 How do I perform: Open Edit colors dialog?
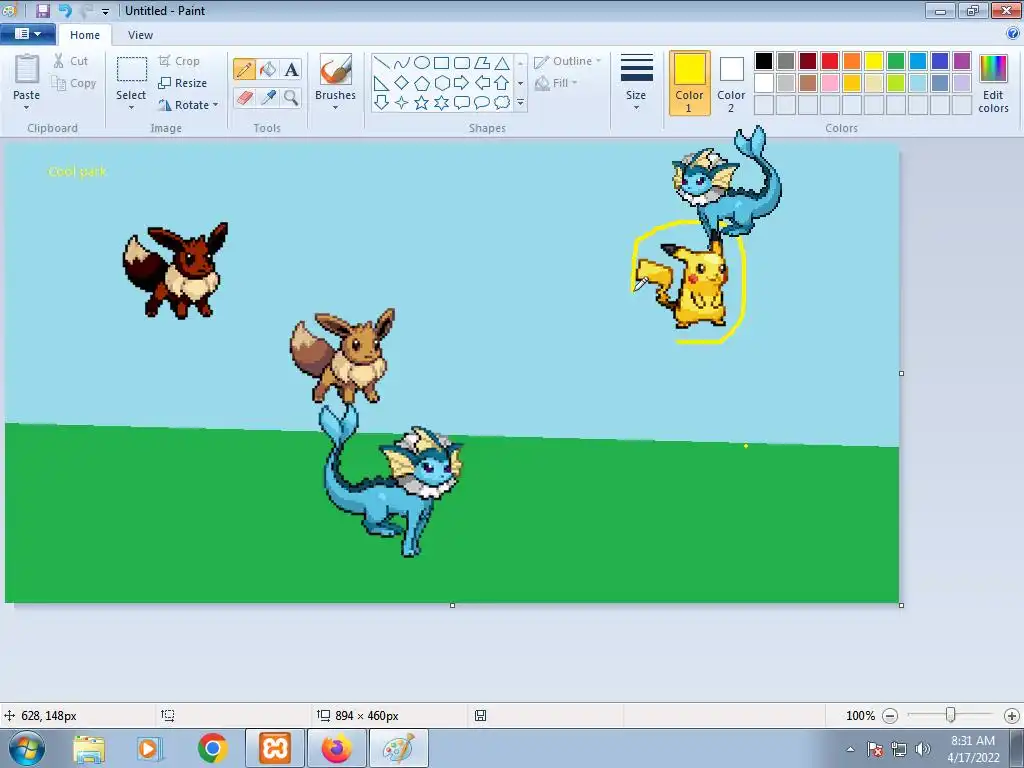point(993,83)
